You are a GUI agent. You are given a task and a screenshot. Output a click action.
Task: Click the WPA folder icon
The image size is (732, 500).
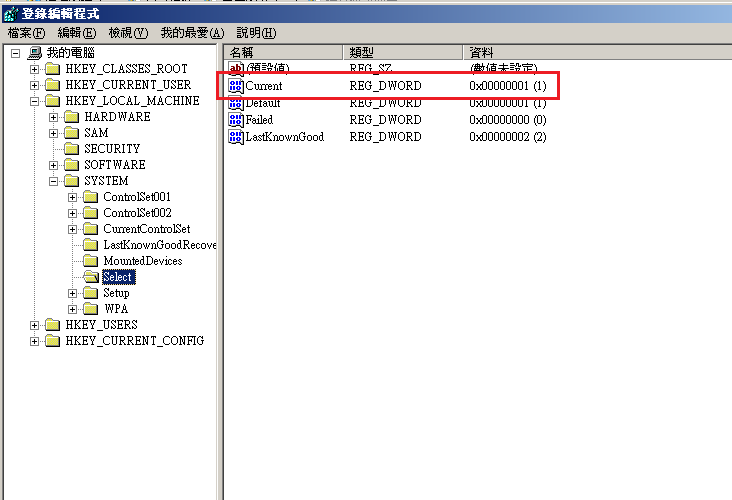91,309
